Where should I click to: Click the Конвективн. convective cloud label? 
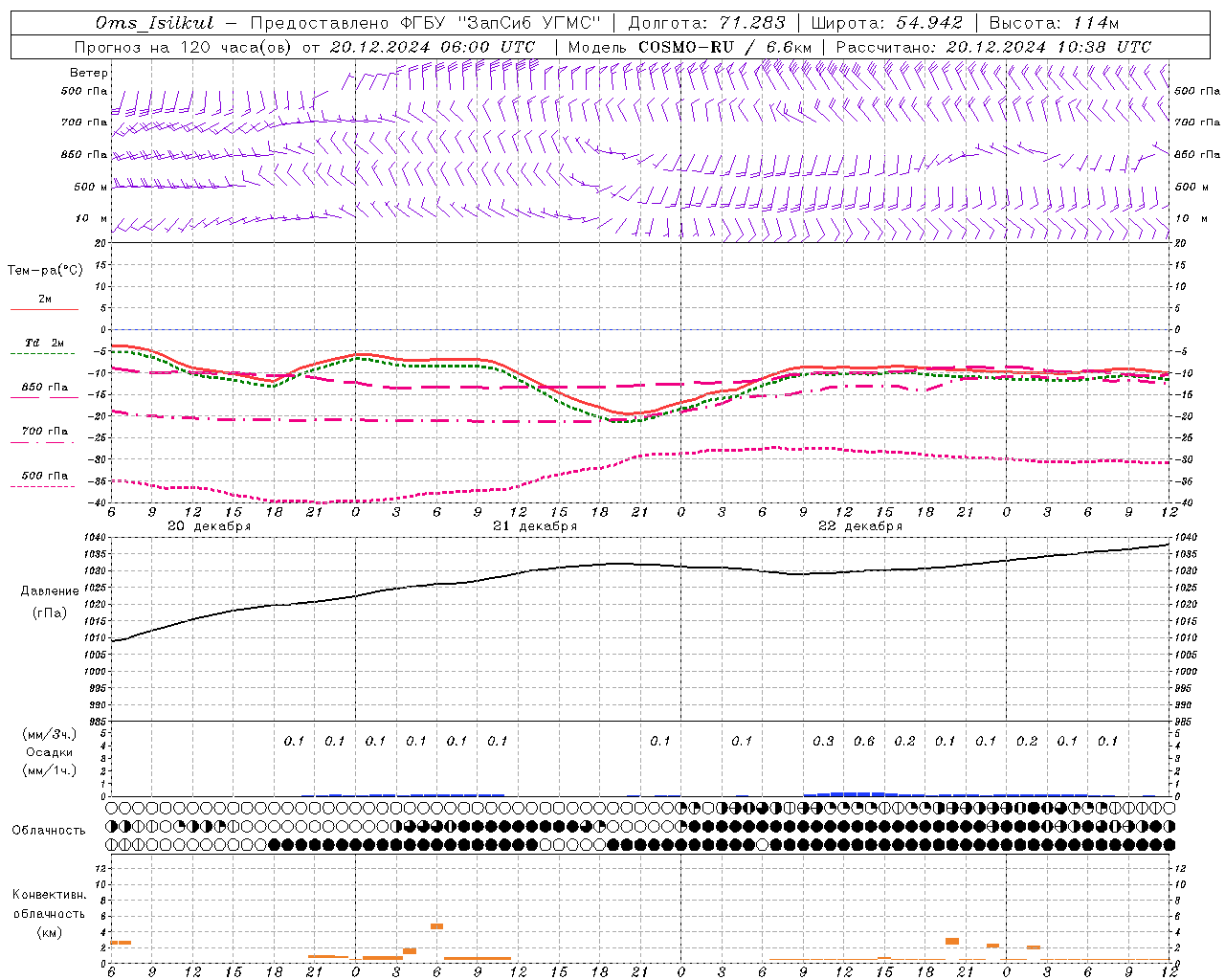pos(49,895)
